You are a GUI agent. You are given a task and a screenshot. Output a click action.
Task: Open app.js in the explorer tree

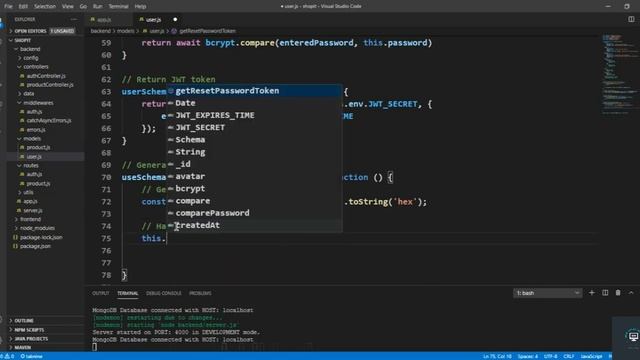30,201
